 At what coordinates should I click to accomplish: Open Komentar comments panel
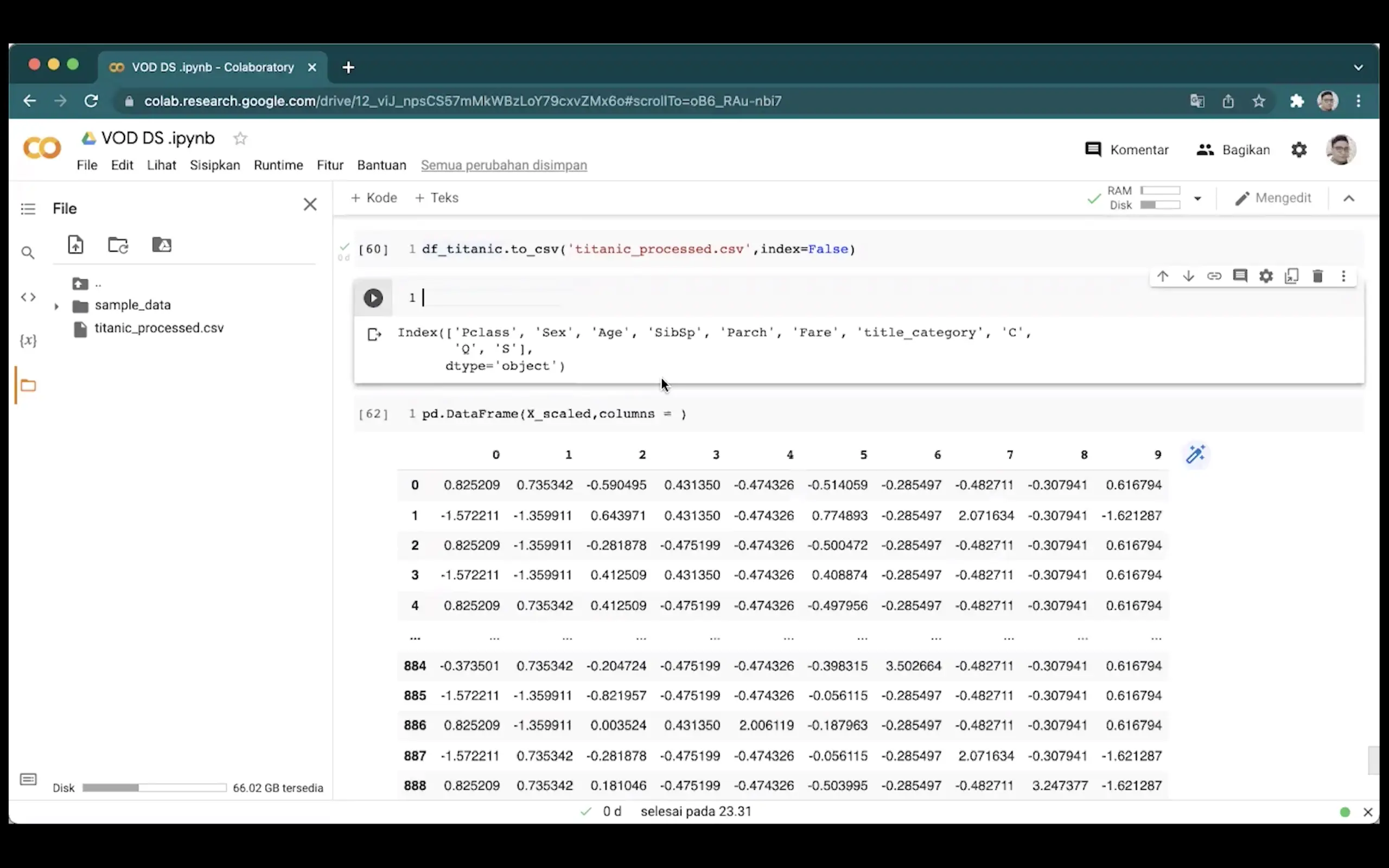pyautogui.click(x=1127, y=150)
